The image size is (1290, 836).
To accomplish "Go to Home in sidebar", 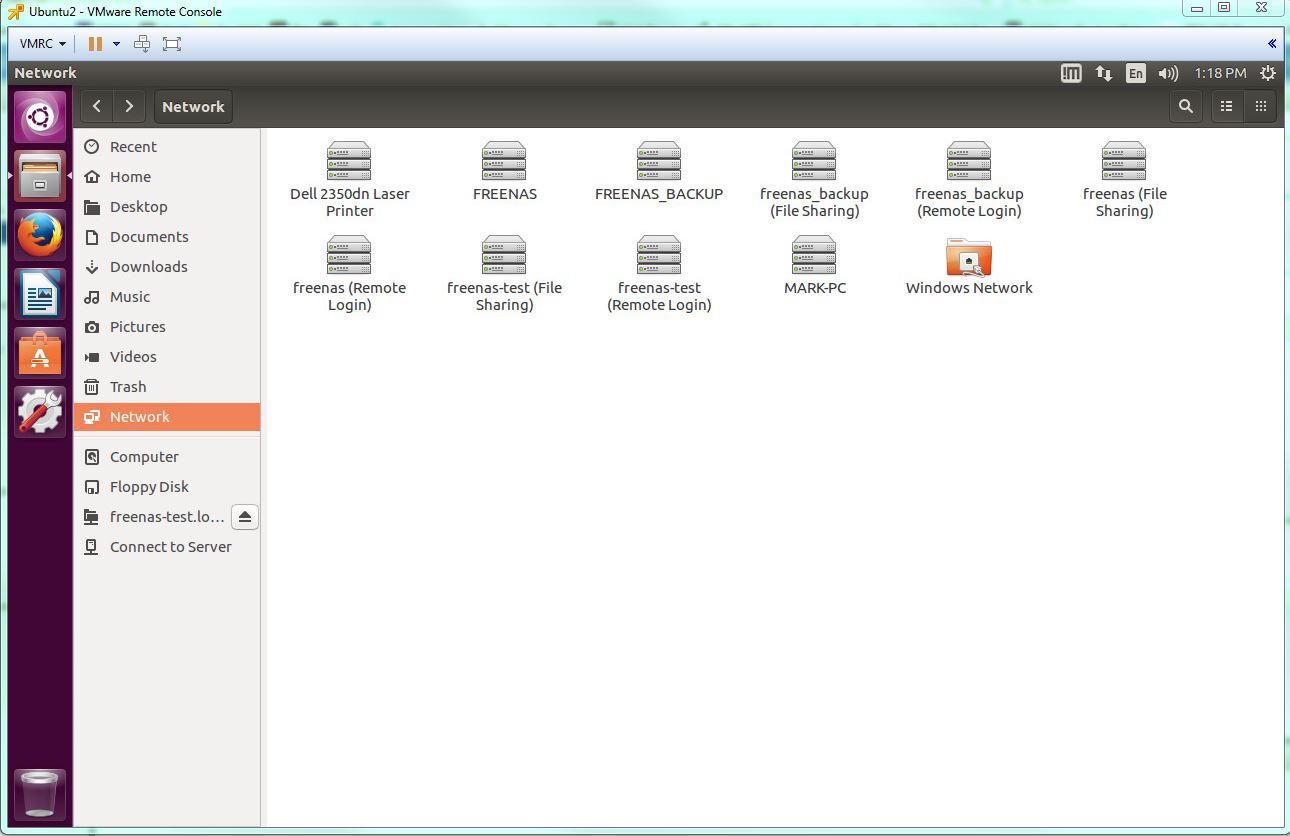I will 166,177.
